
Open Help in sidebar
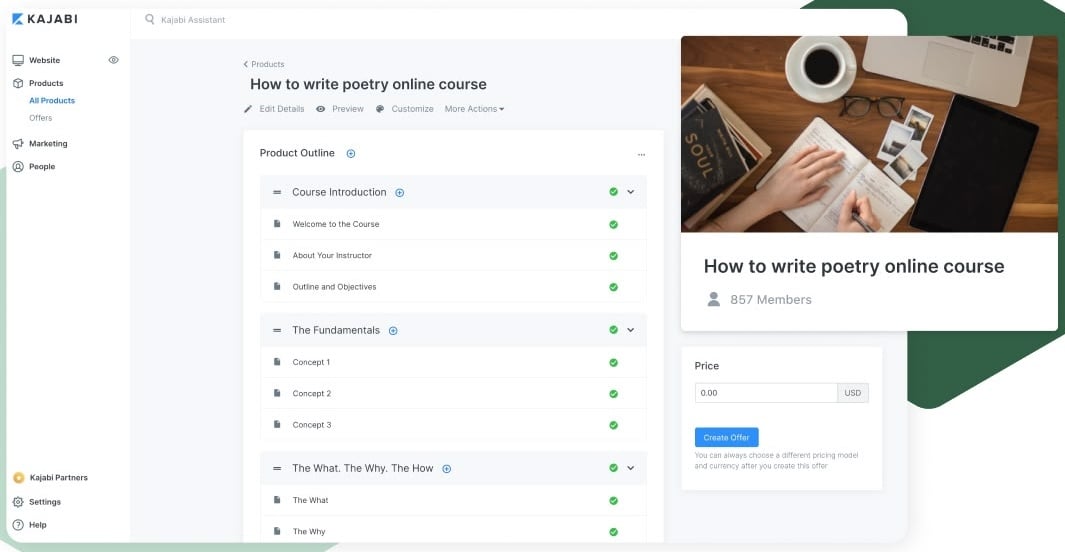[37, 525]
